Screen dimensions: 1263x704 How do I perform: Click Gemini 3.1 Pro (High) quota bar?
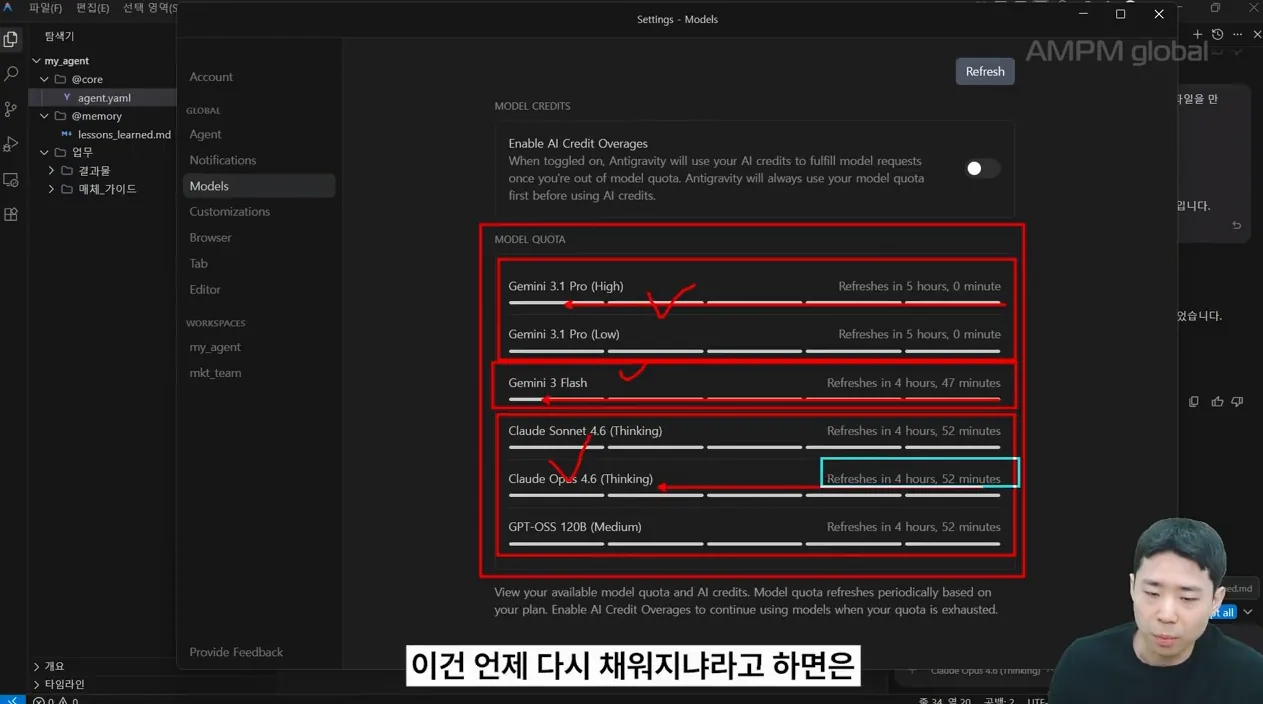click(754, 302)
